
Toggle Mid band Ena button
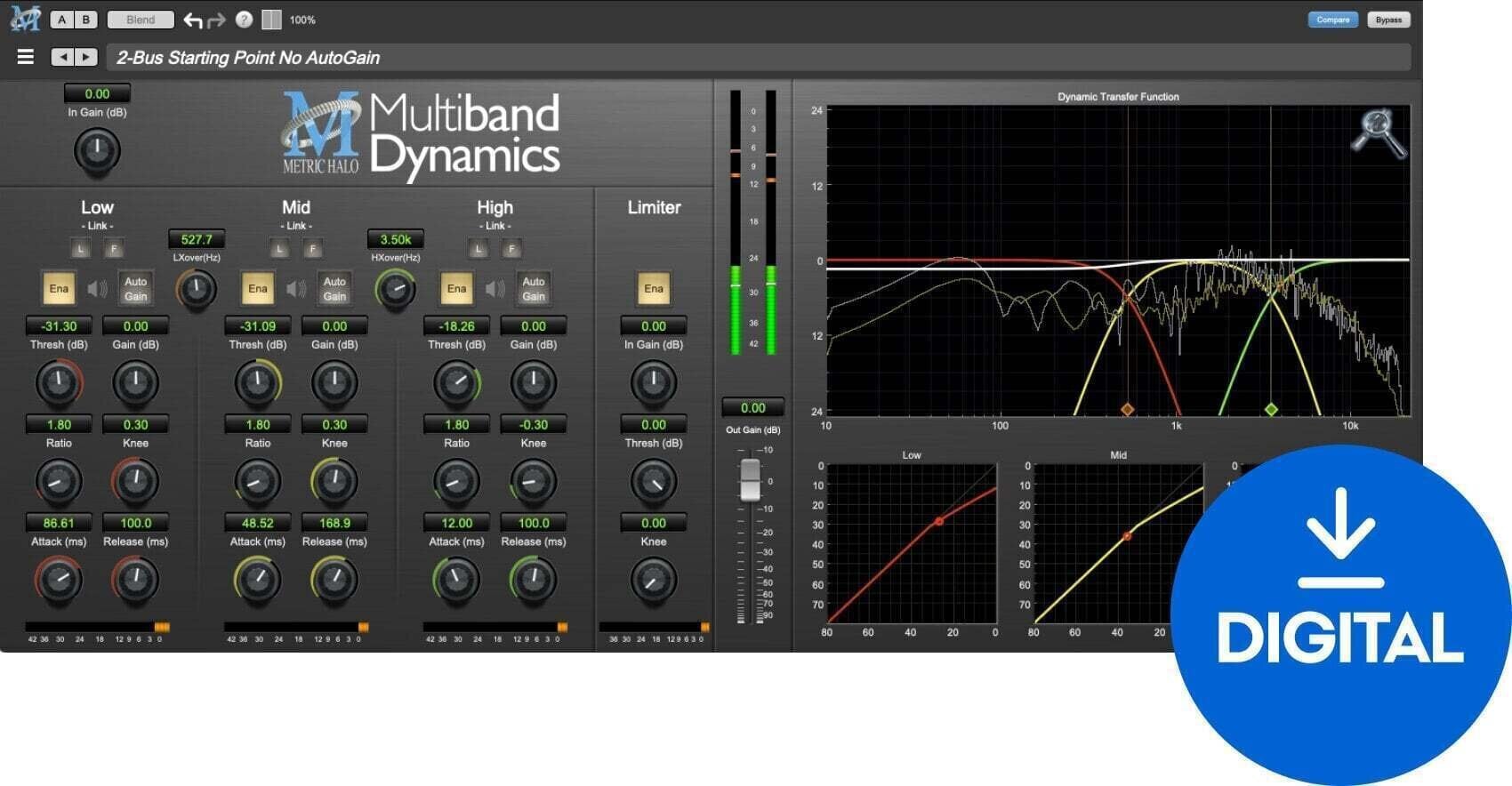[258, 288]
